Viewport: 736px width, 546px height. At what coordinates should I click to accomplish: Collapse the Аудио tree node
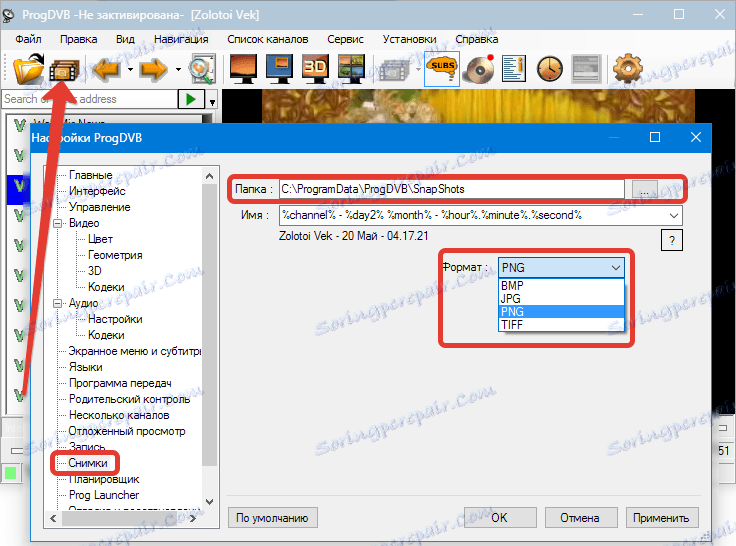pos(58,303)
